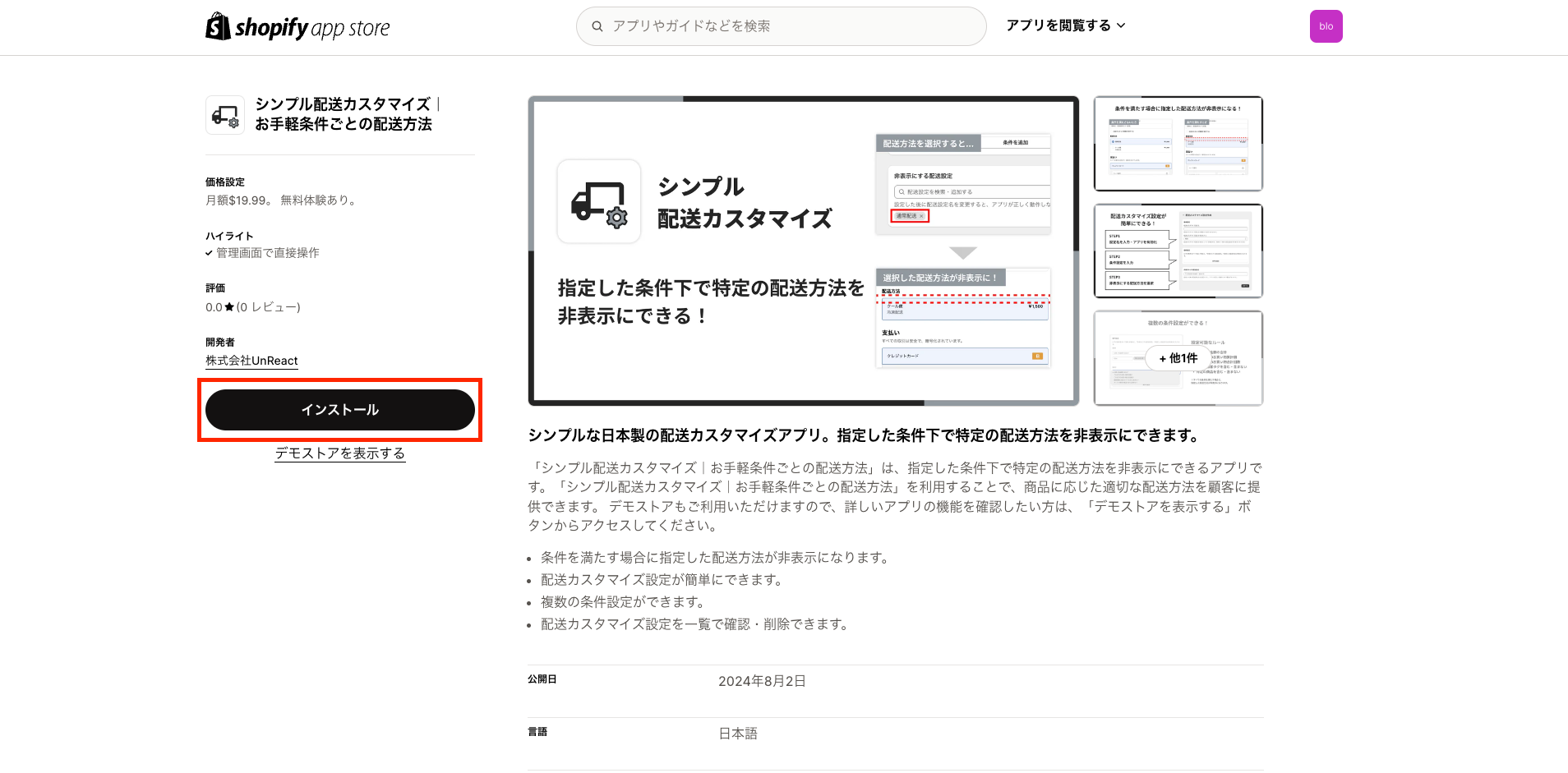The image size is (1568, 773).
Task: Select the '配送方法を選択すると...' header tab
Action: (x=929, y=141)
